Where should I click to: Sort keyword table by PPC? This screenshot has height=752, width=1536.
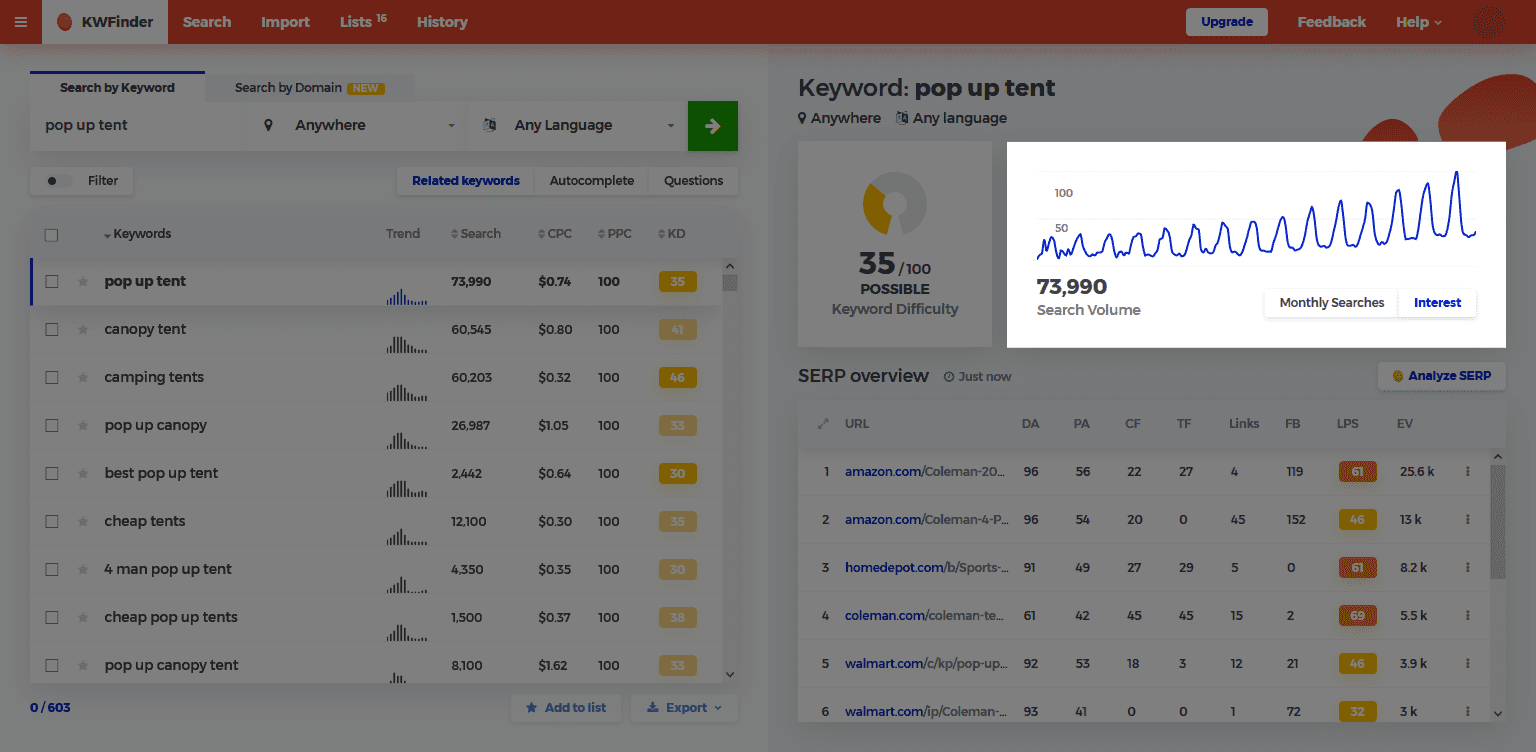click(614, 234)
